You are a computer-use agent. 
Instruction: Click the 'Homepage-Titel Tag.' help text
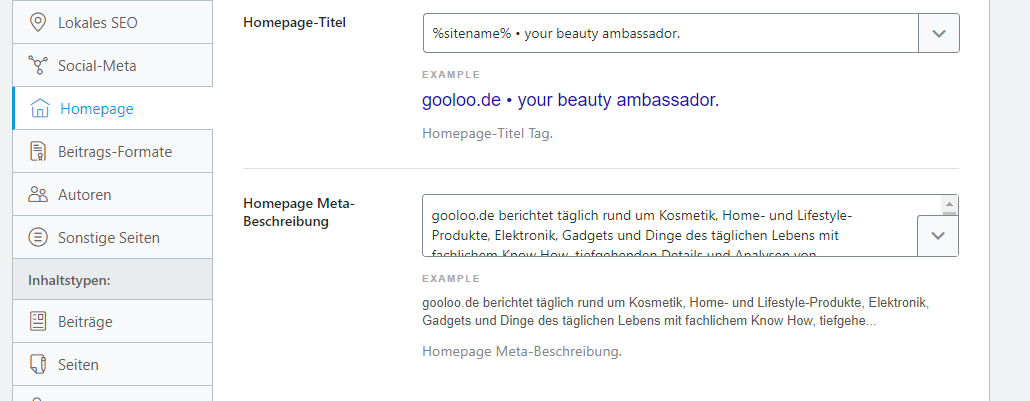487,133
